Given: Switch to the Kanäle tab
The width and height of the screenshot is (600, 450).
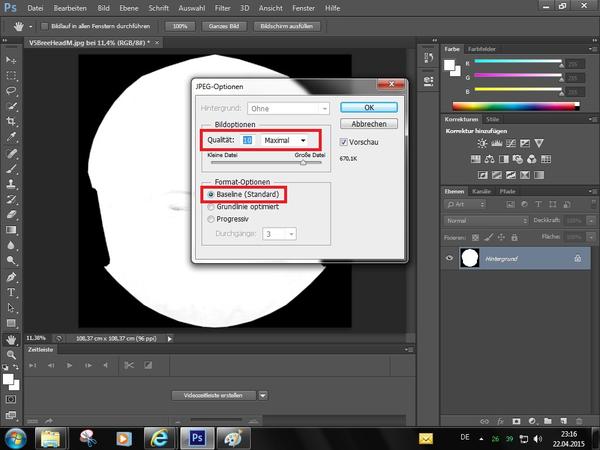Looking at the screenshot, I should tap(481, 191).
